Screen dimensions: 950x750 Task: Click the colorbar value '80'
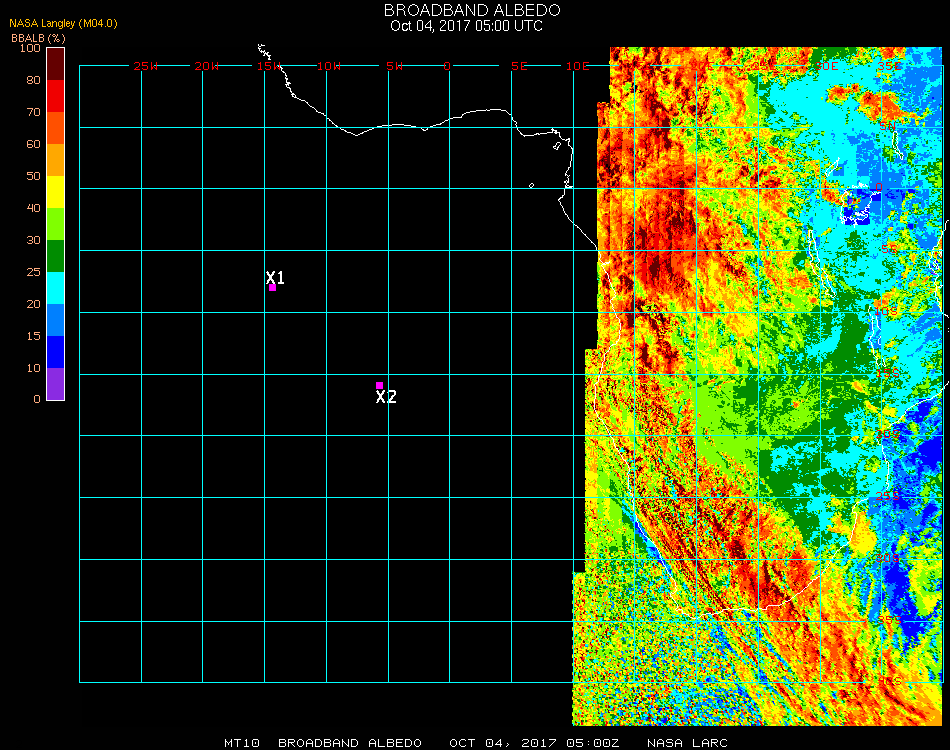33,80
